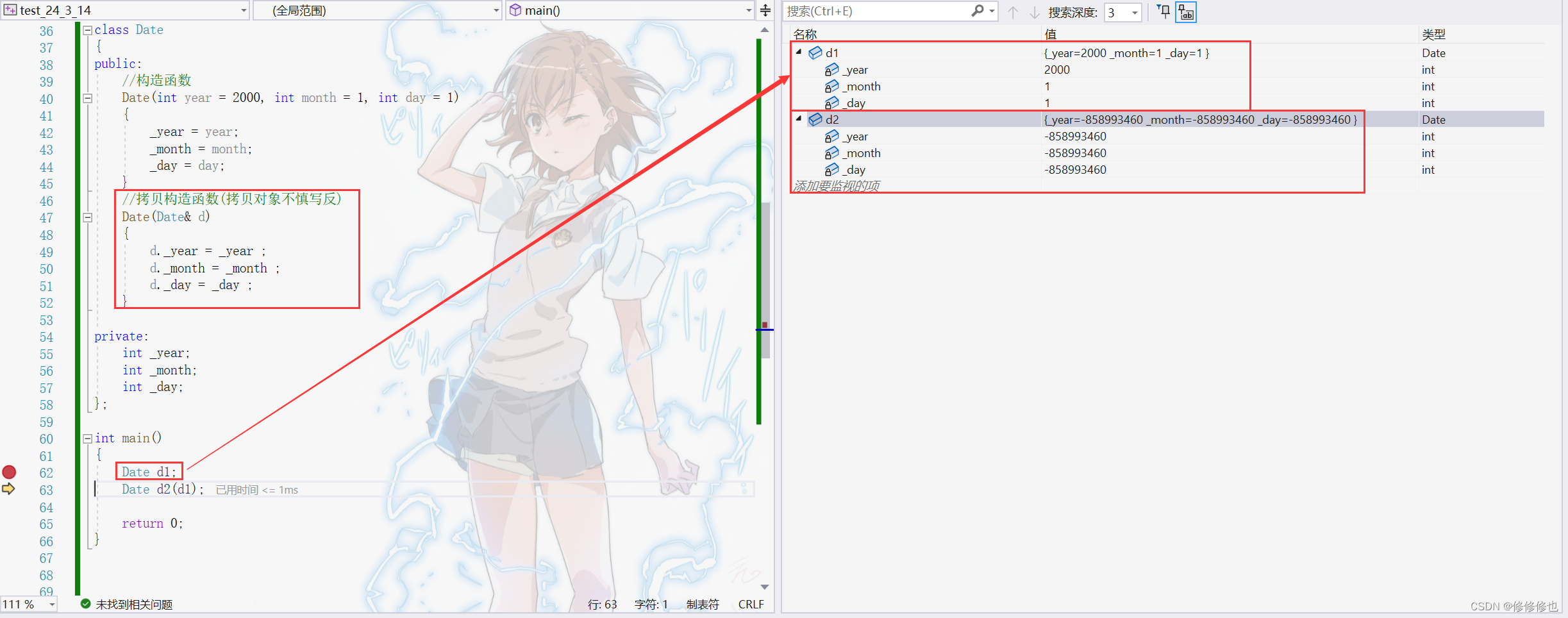Viewport: 1568px width, 618px height.
Task: Collapse the class Date code block
Action: (88, 29)
